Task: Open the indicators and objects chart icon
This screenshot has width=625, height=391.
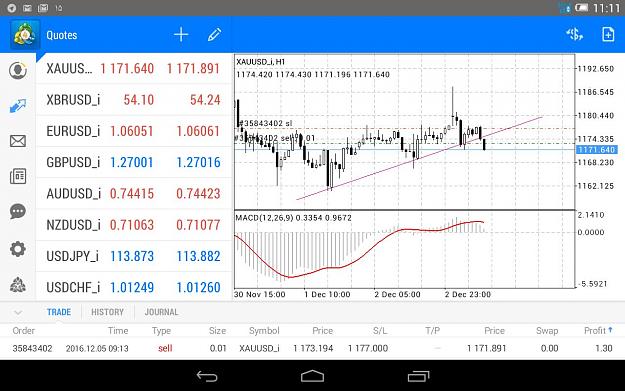Action: click(x=574, y=35)
